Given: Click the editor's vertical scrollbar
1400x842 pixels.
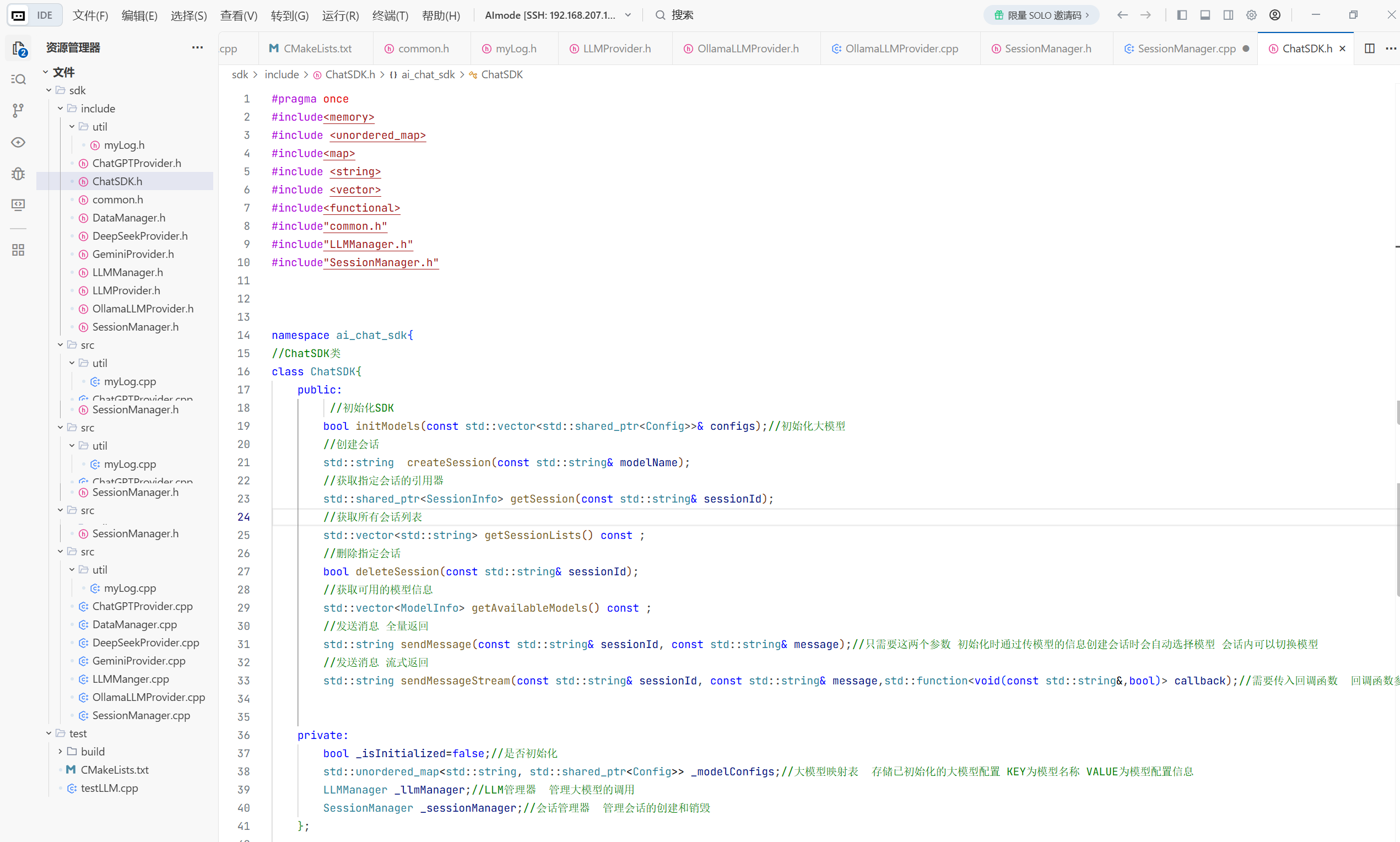Looking at the screenshot, I should [x=1397, y=539].
